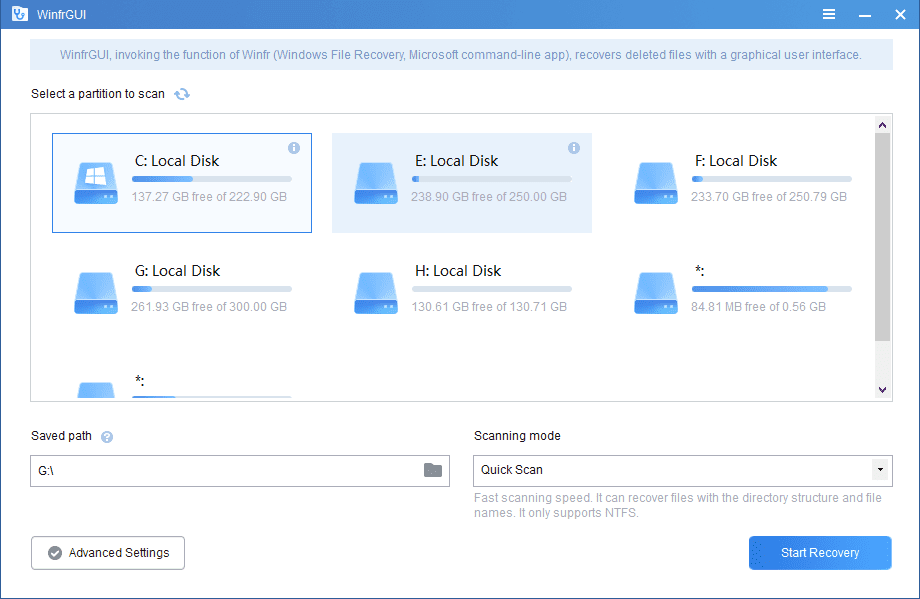Click the E: Local Disk drive icon
This screenshot has height=599, width=920.
pos(376,183)
